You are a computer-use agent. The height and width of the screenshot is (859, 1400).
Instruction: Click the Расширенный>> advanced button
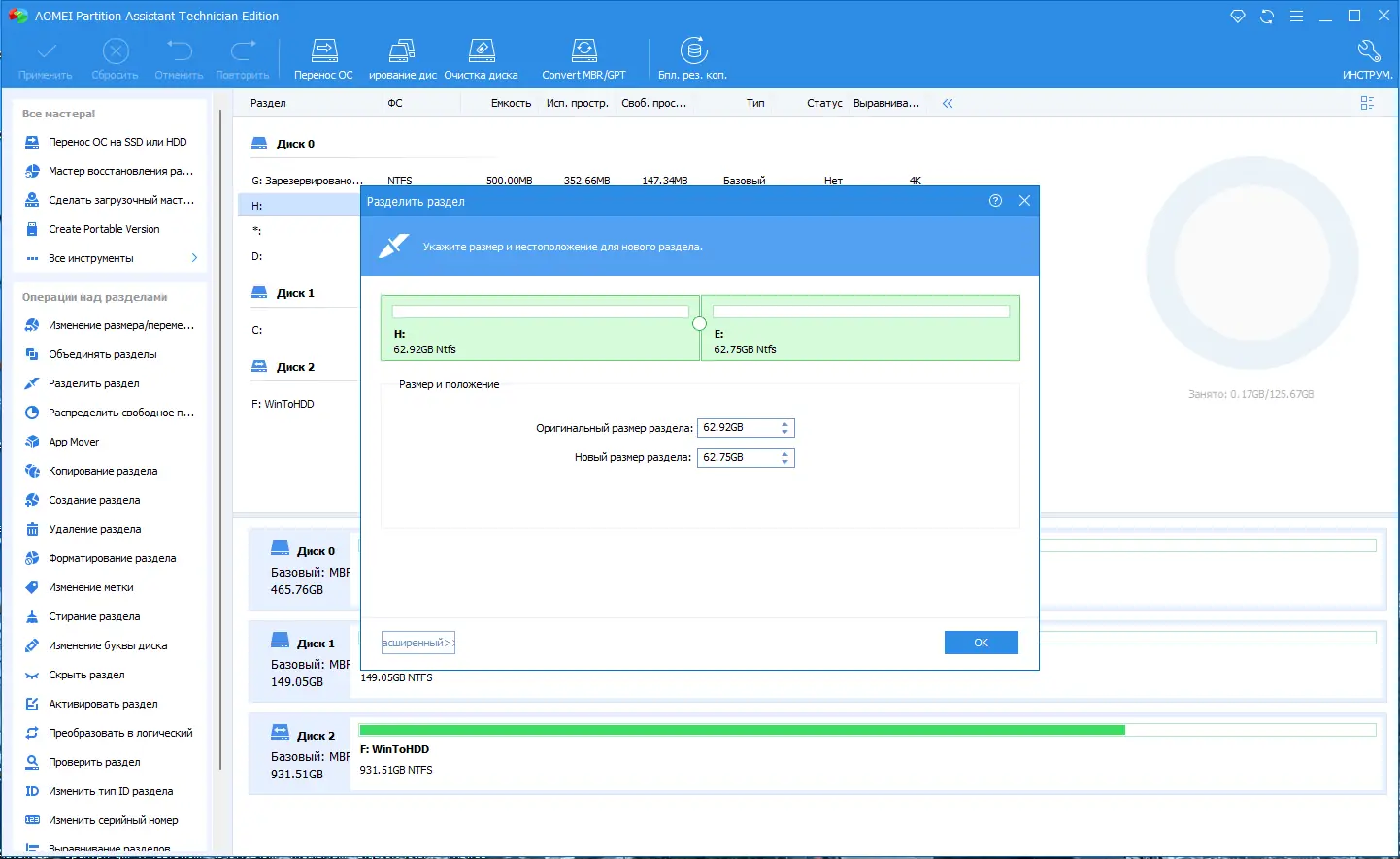point(417,643)
